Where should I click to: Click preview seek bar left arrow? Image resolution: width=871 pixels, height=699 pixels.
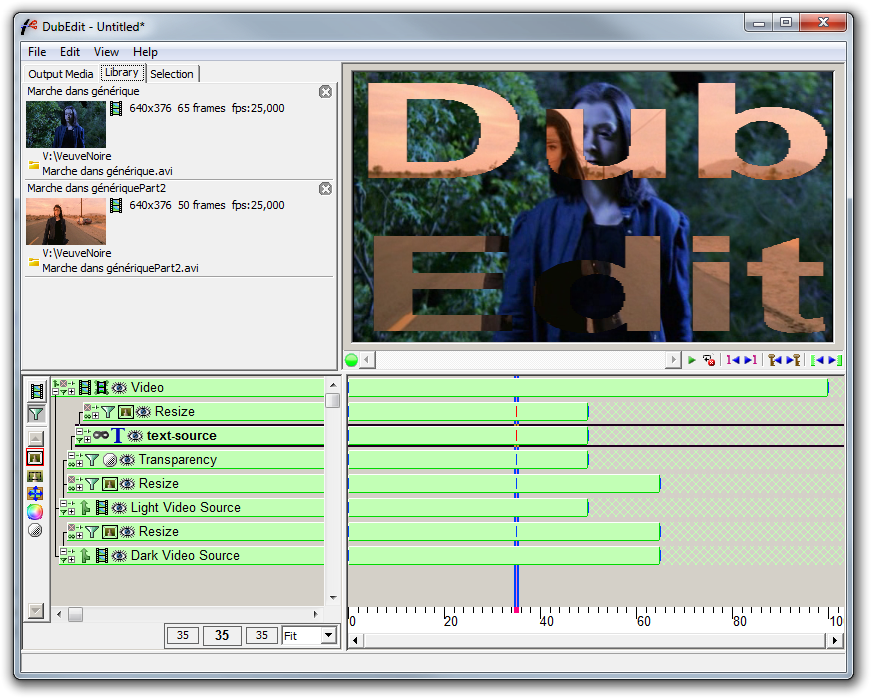(x=367, y=360)
